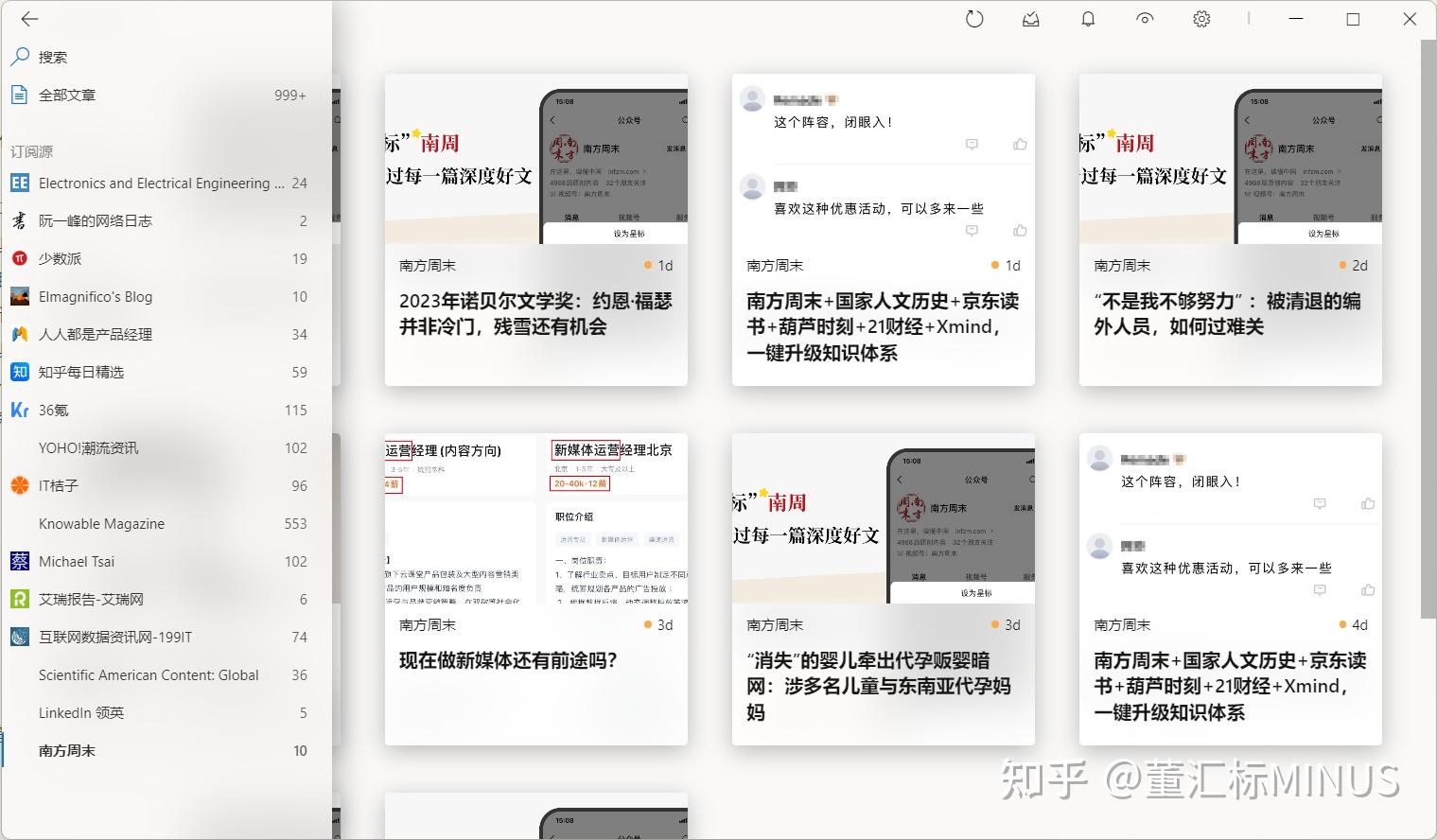This screenshot has width=1437, height=840.
Task: Open view options with the eye icon
Action: coord(1145,19)
